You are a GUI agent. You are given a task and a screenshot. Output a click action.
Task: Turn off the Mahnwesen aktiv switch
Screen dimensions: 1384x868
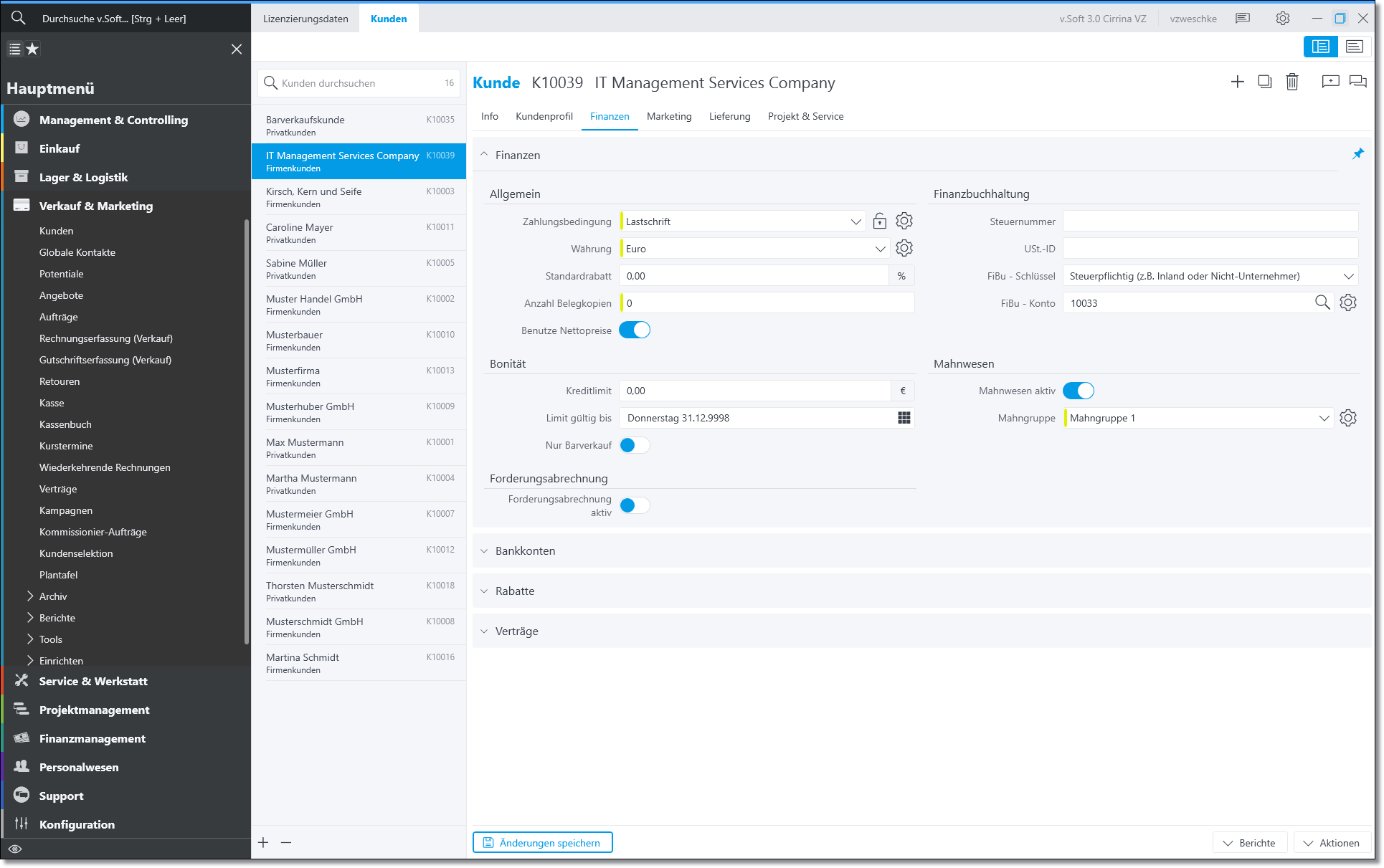[x=1078, y=391]
